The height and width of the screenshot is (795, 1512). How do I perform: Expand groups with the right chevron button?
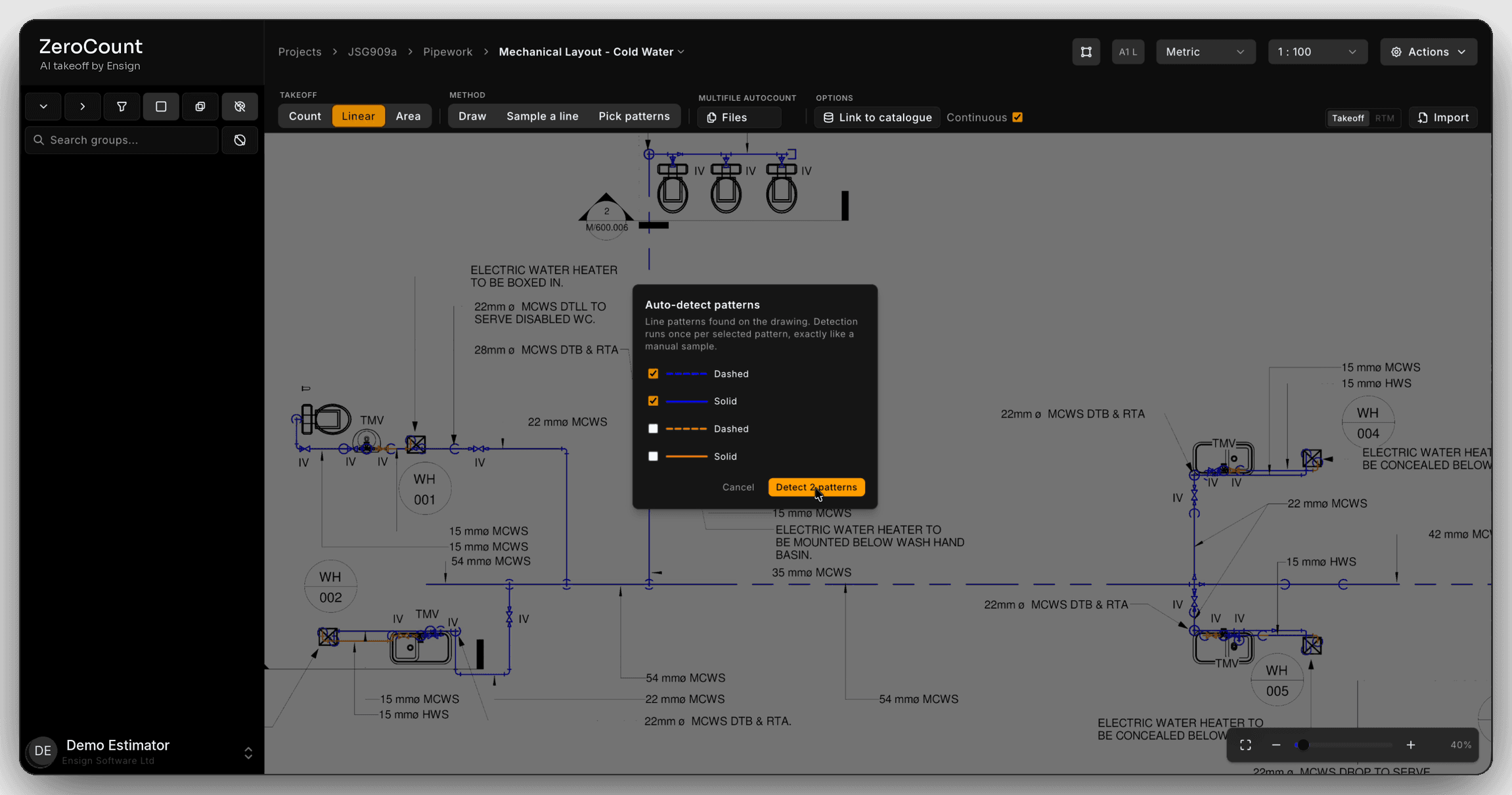83,106
